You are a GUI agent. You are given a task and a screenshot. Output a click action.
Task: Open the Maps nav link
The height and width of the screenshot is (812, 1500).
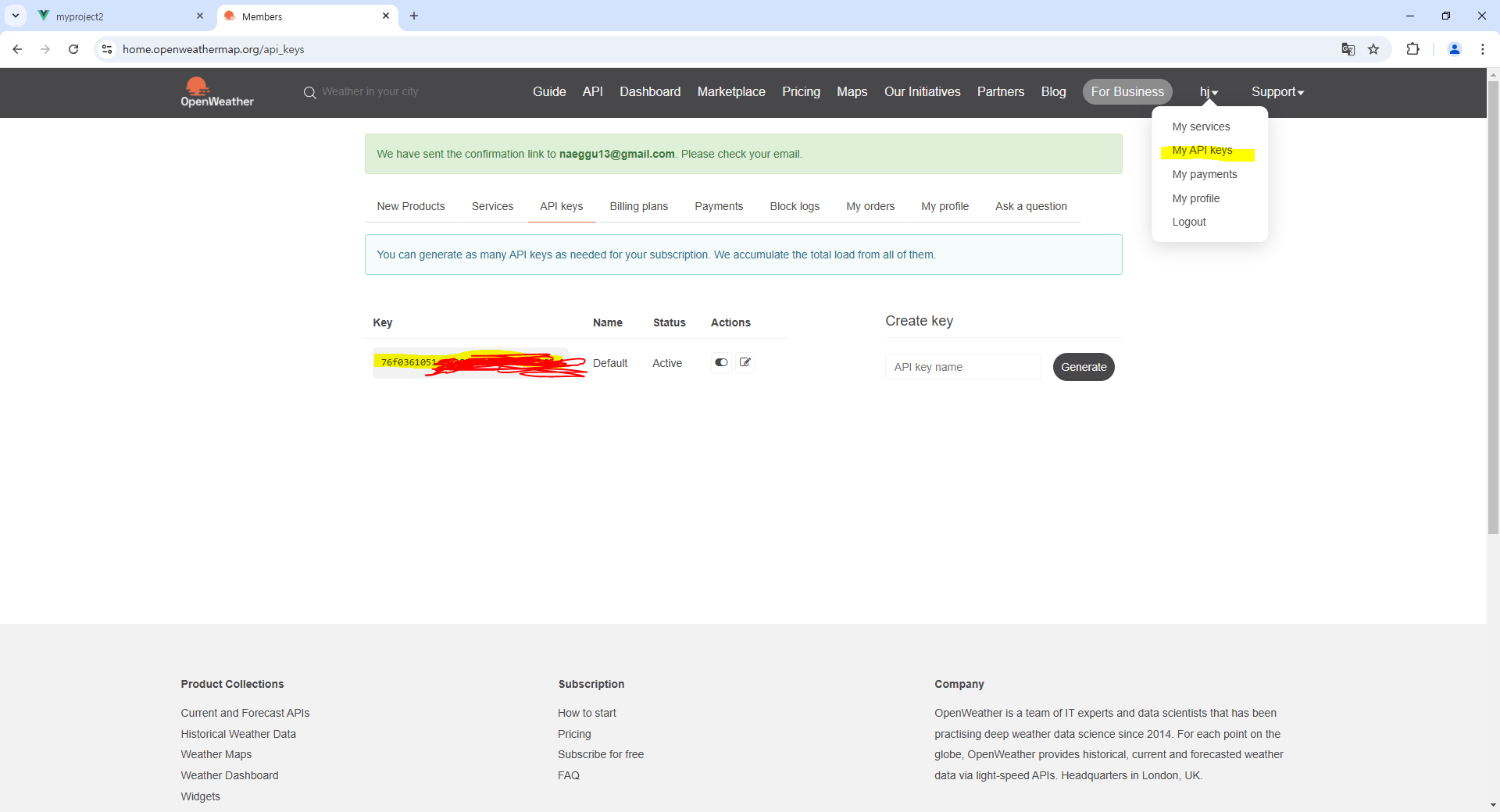[852, 92]
